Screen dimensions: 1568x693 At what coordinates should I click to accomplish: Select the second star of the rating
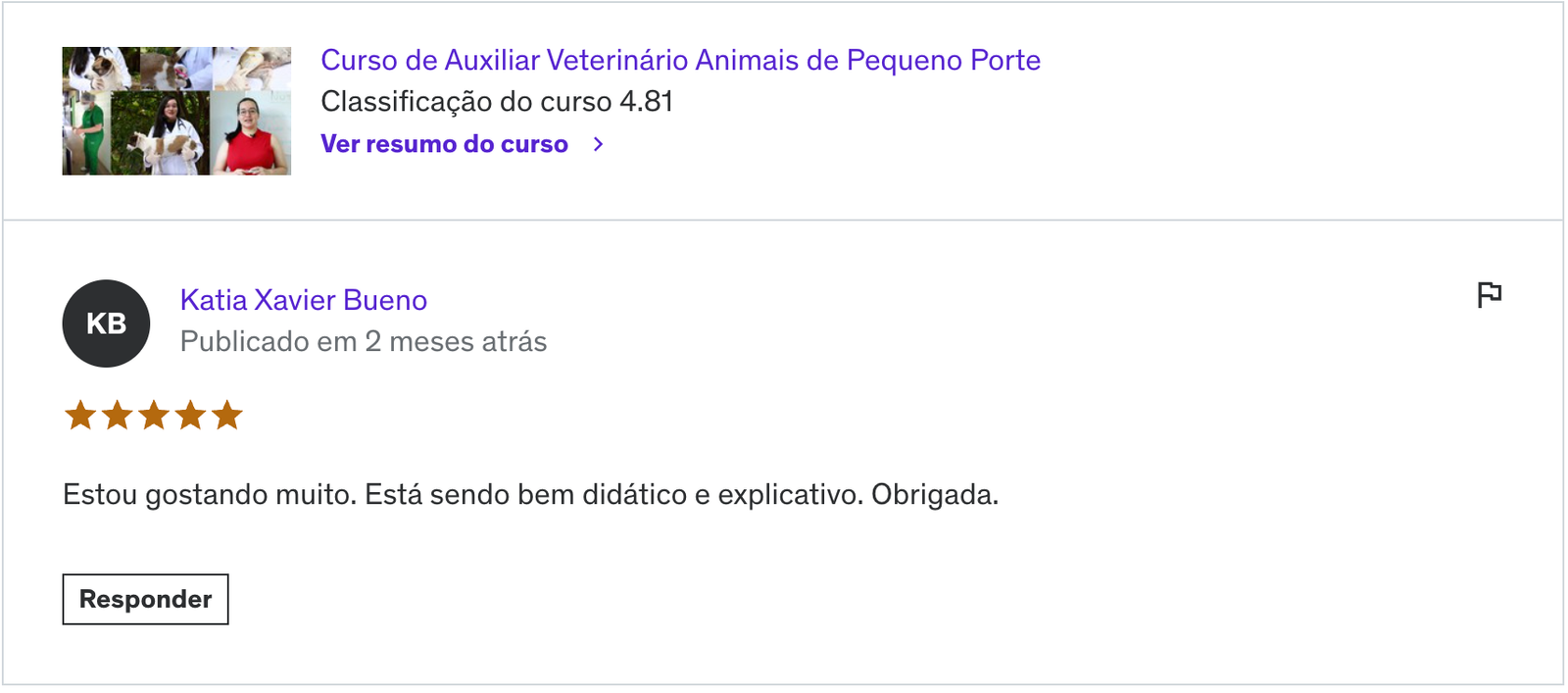pos(118,416)
